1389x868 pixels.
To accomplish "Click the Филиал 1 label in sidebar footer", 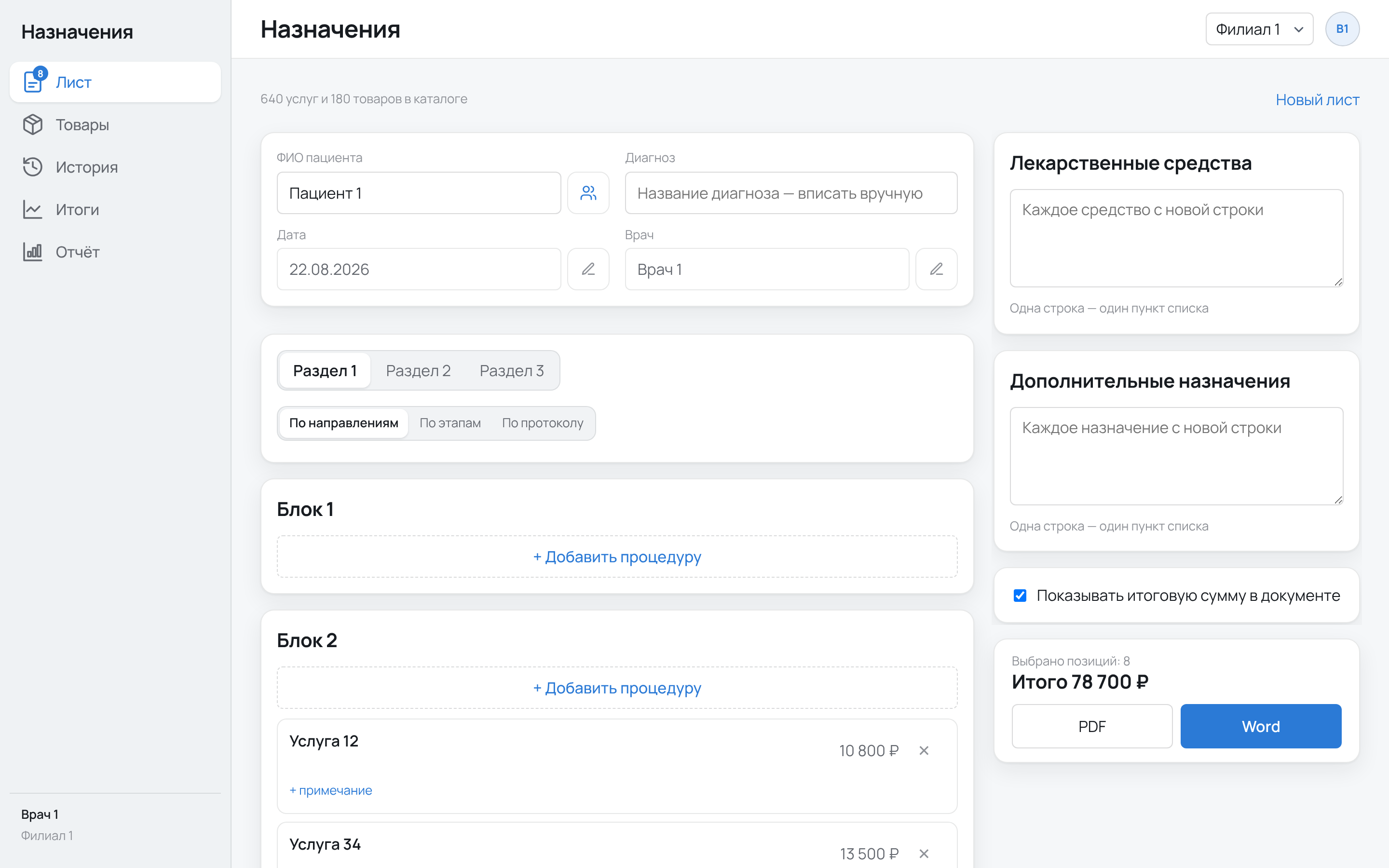I will pyautogui.click(x=46, y=835).
